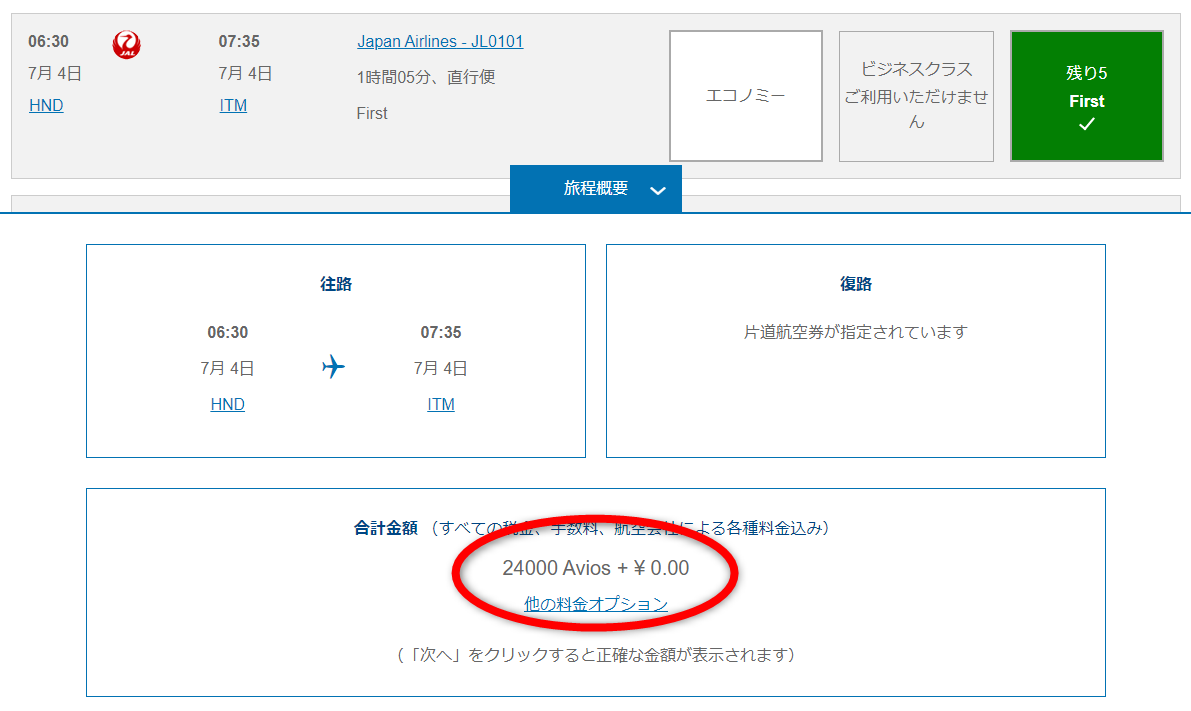
Task: Click the 24000 Avios + ¥ 0.00 price
Action: point(596,568)
